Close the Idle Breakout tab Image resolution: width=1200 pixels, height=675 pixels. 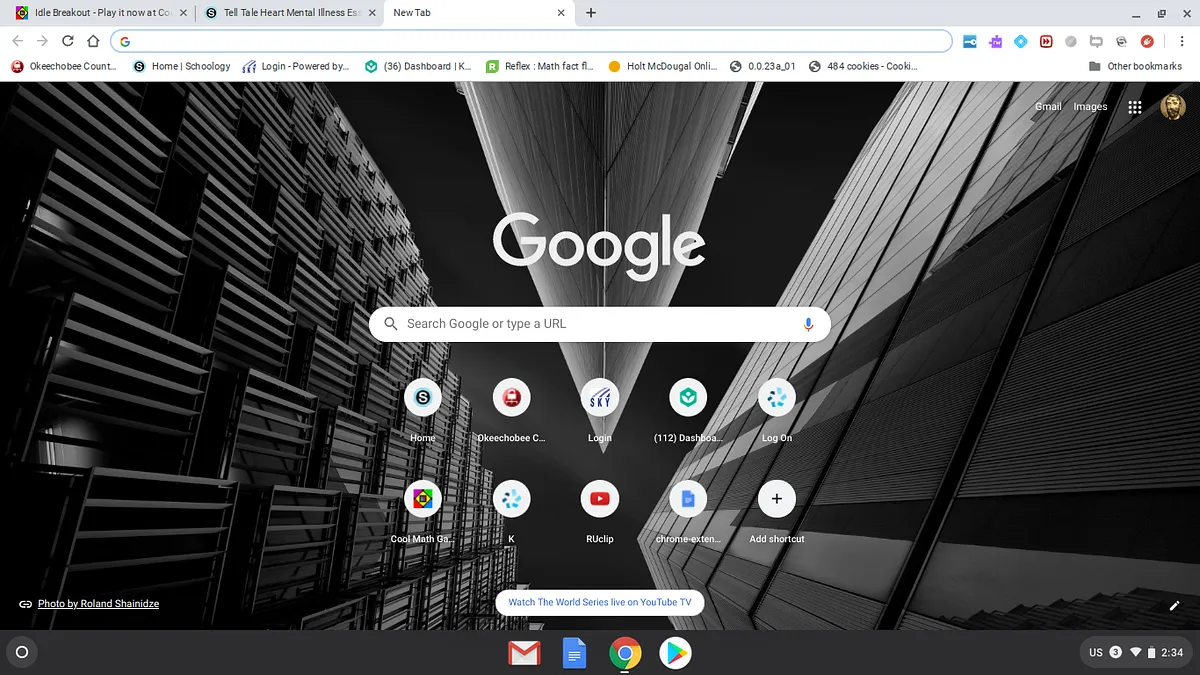(x=181, y=13)
